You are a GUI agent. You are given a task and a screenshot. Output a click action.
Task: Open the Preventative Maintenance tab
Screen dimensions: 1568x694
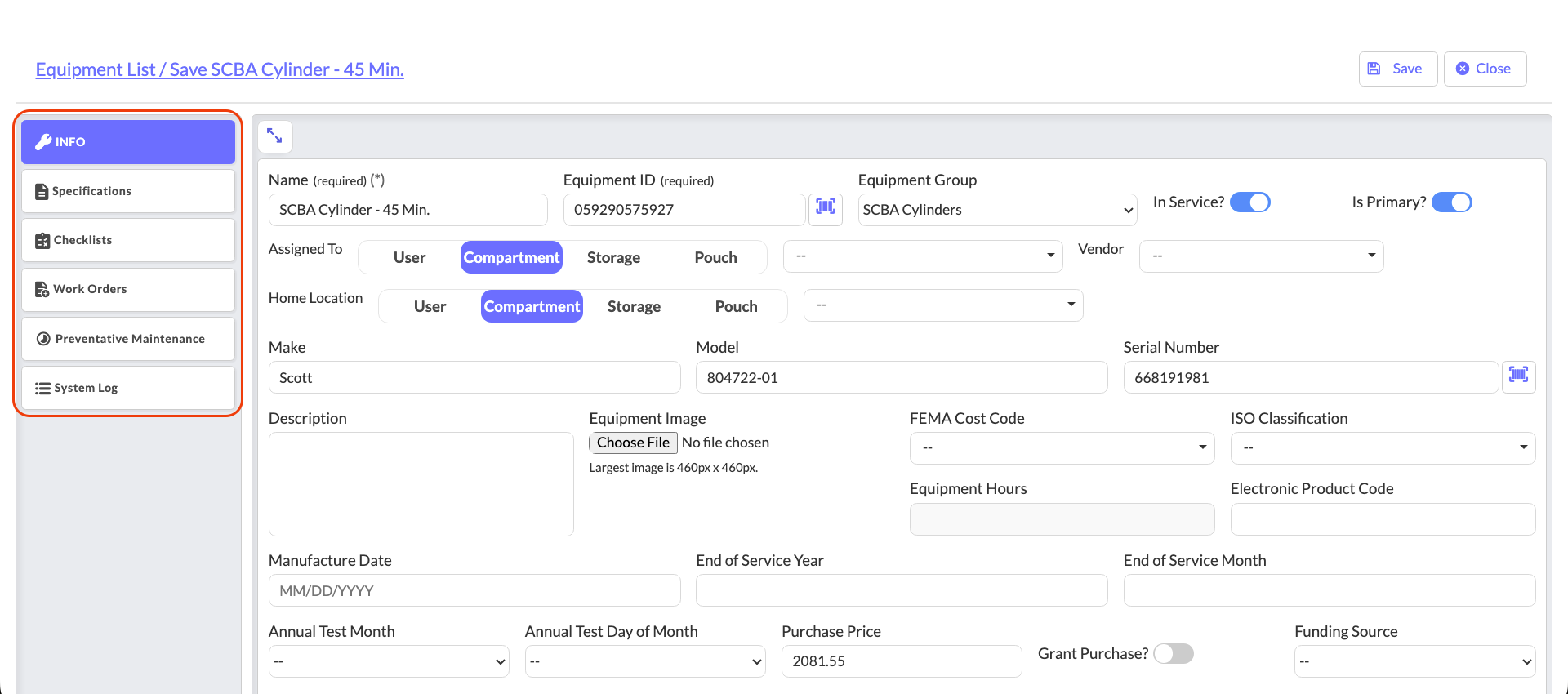click(x=128, y=339)
